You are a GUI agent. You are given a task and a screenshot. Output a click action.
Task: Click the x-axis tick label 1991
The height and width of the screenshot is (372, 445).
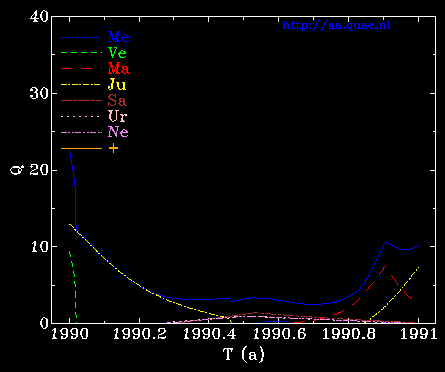pyautogui.click(x=418, y=334)
